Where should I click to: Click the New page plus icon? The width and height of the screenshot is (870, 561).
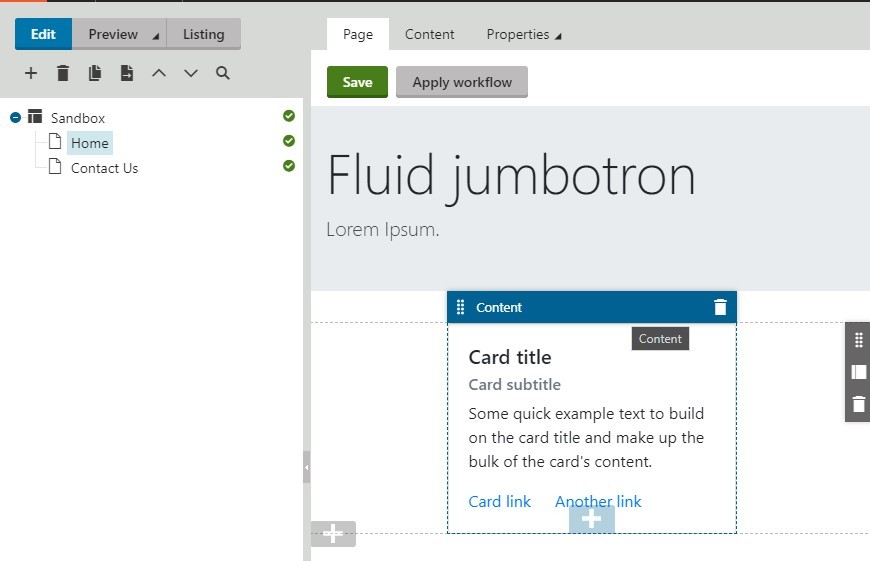click(x=31, y=73)
